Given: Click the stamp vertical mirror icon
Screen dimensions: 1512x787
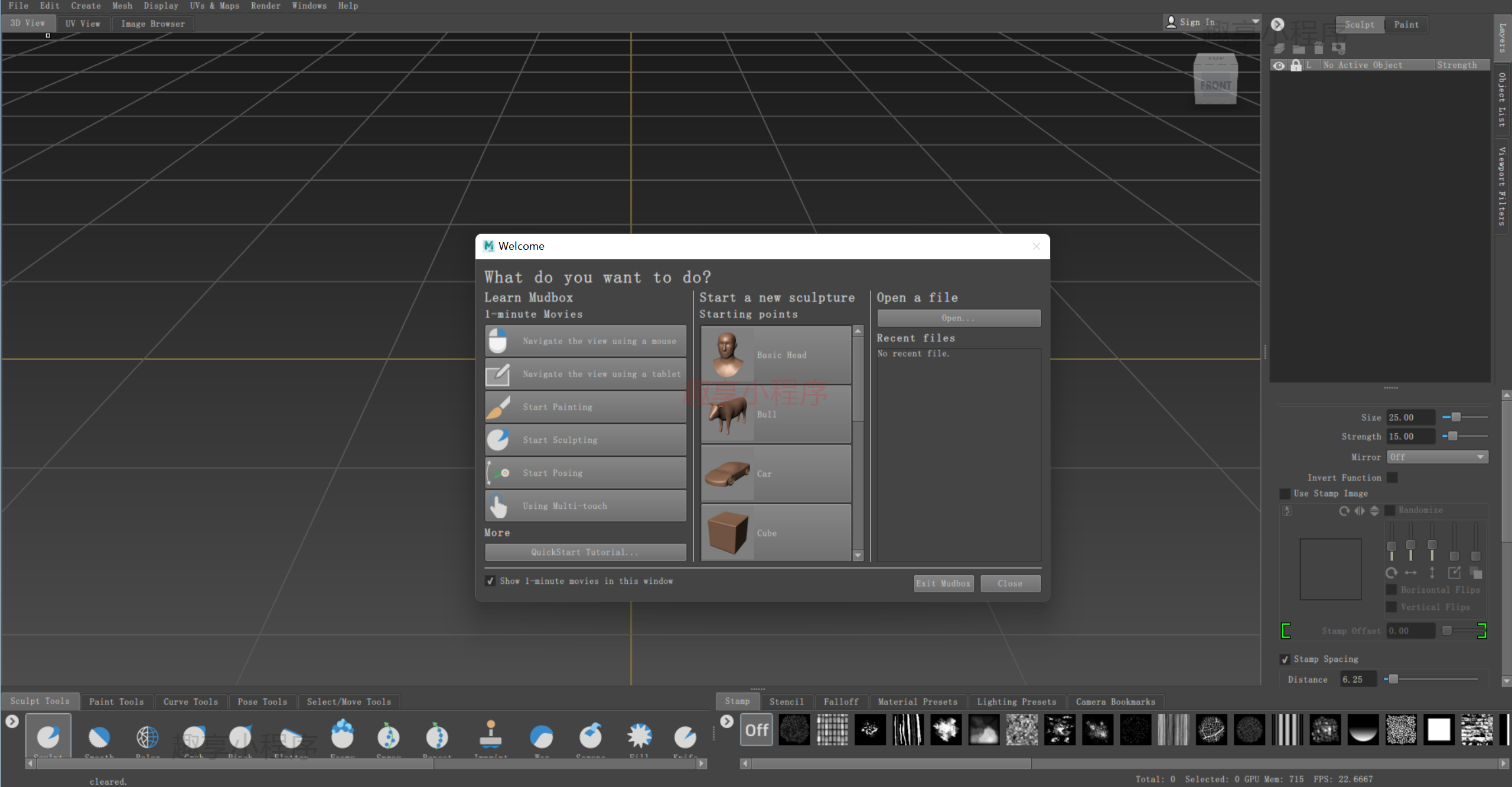Looking at the screenshot, I should [1374, 511].
